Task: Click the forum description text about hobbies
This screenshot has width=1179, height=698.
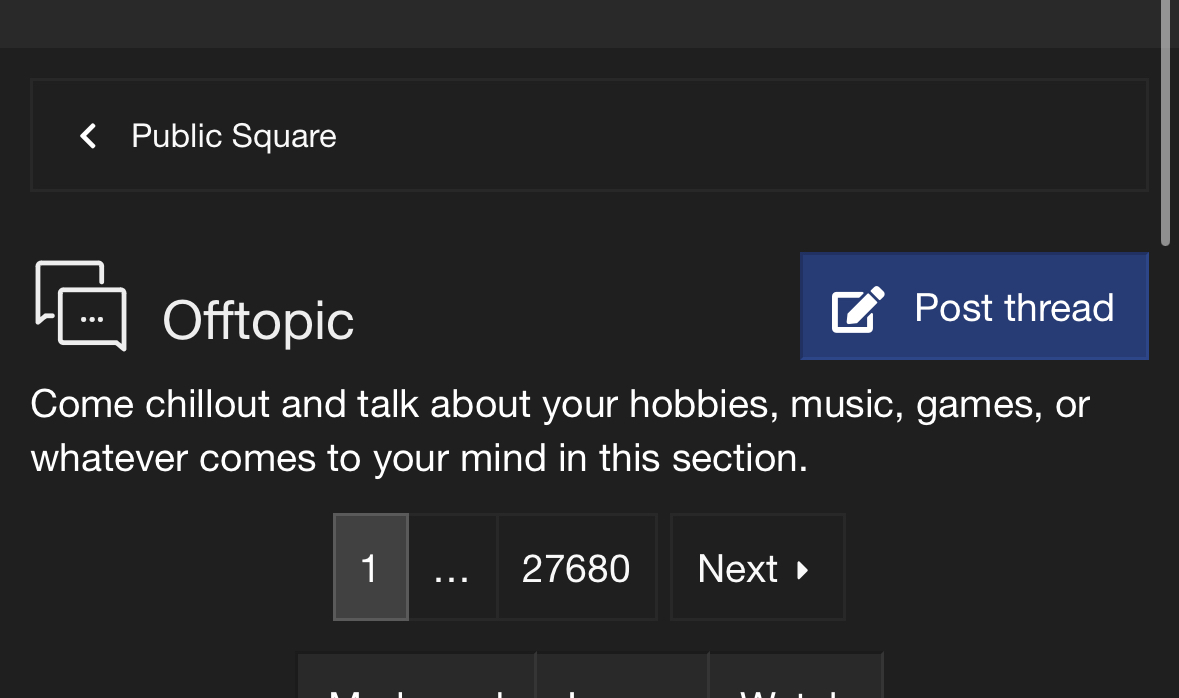Action: click(560, 405)
